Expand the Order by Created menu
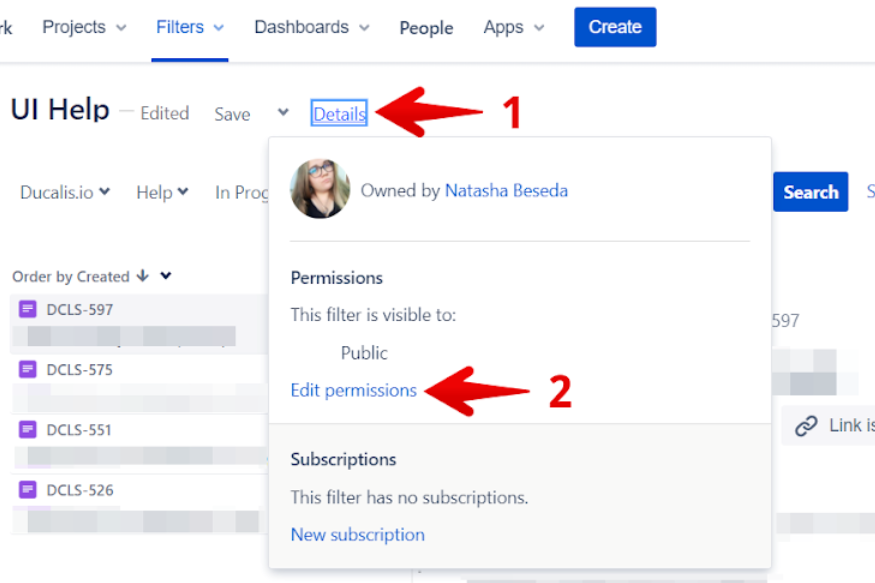The height and width of the screenshot is (583, 875). 165,276
